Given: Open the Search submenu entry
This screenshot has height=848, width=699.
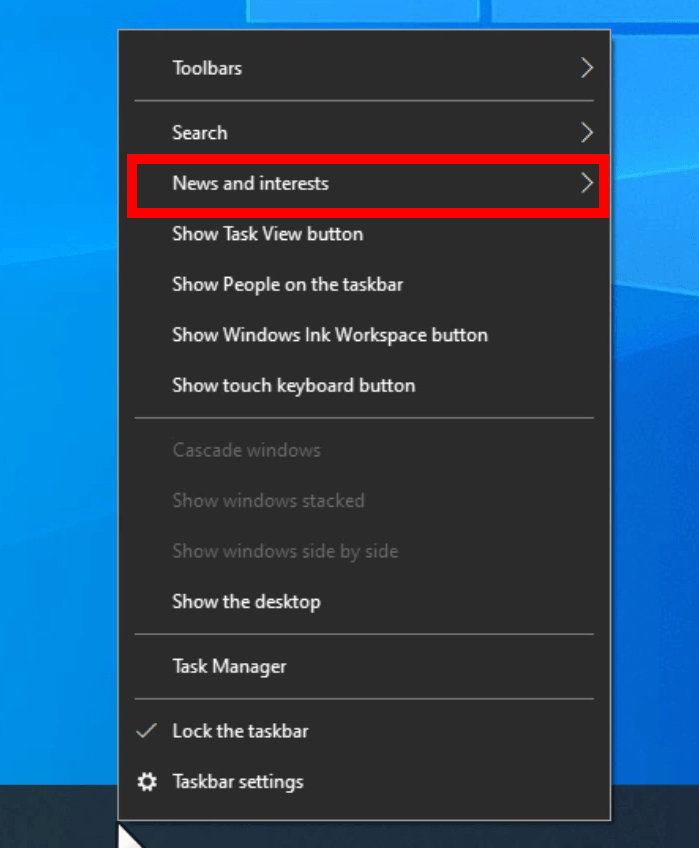Looking at the screenshot, I should [x=364, y=132].
